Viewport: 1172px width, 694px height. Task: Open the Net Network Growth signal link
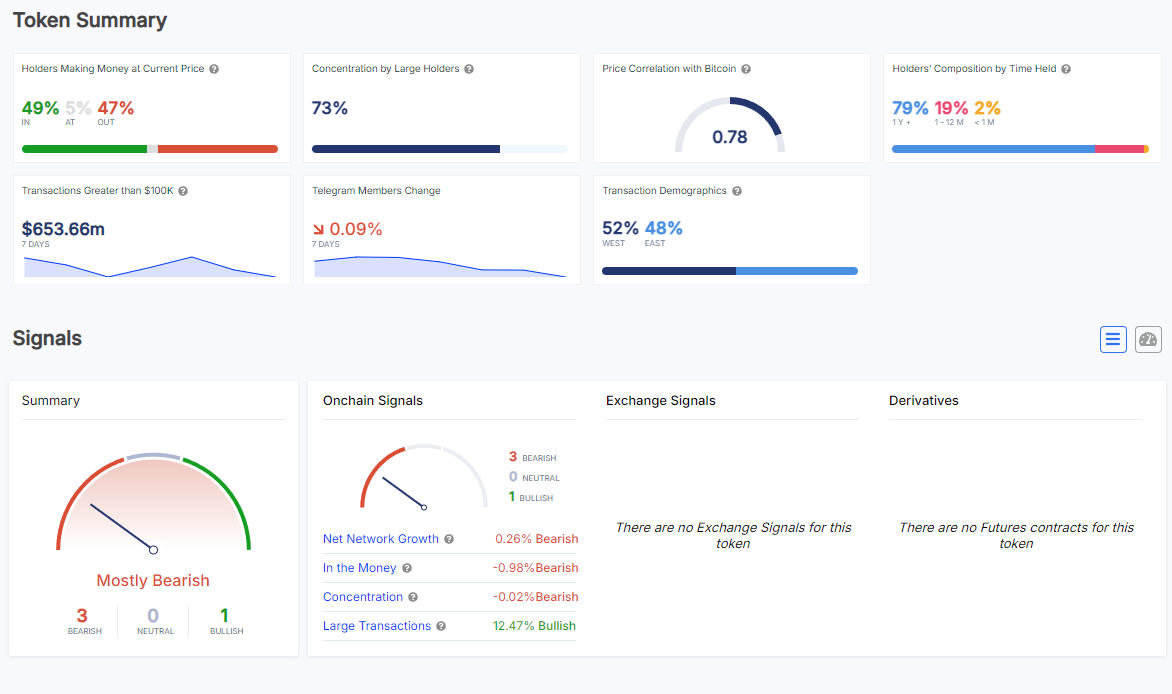click(x=380, y=539)
